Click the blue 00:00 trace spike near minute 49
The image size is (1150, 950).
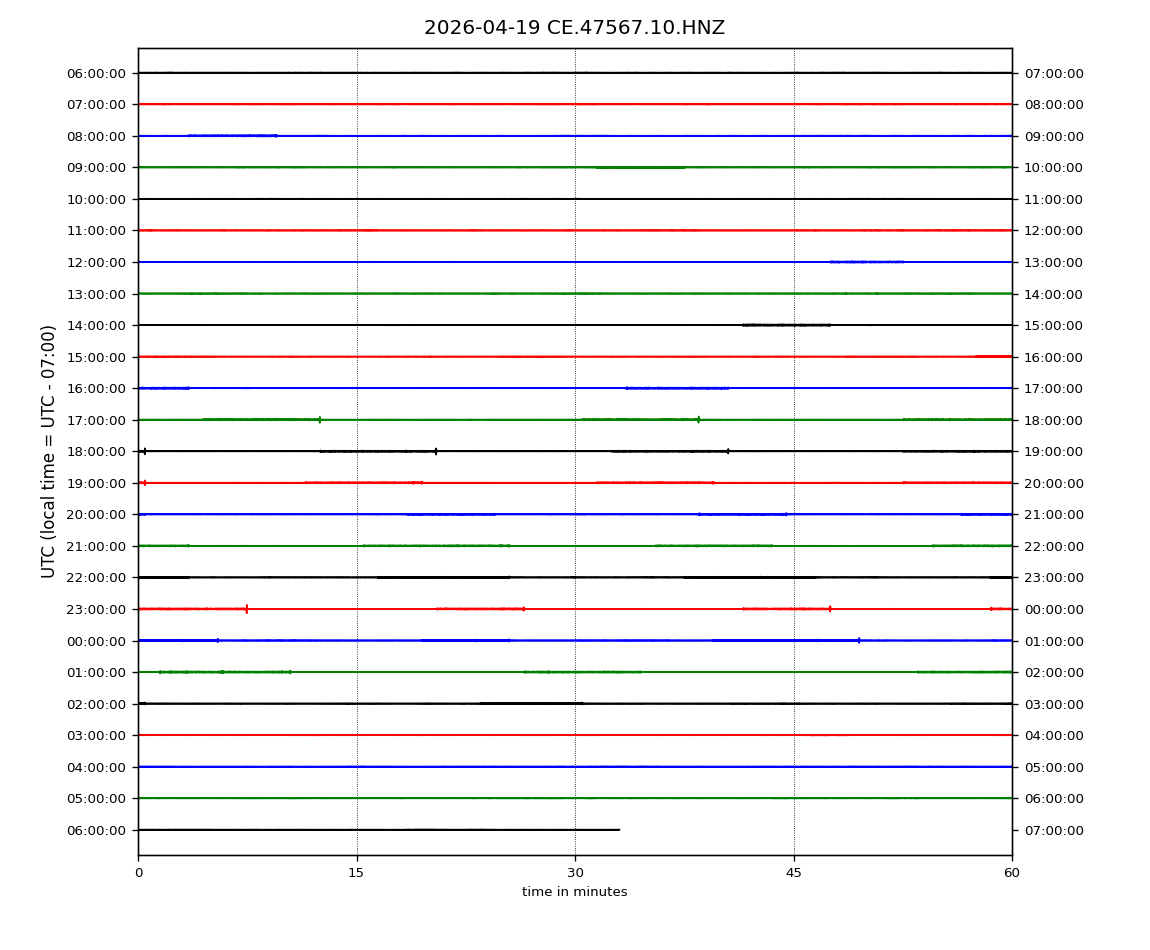point(858,640)
